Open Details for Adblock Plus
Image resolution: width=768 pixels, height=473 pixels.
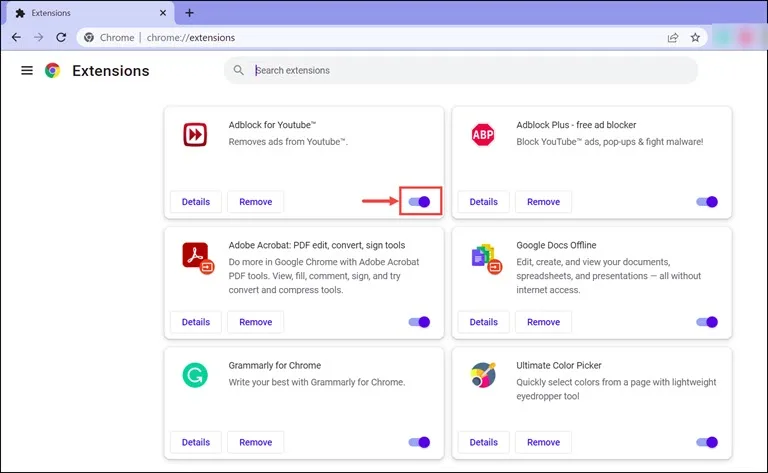coord(483,202)
